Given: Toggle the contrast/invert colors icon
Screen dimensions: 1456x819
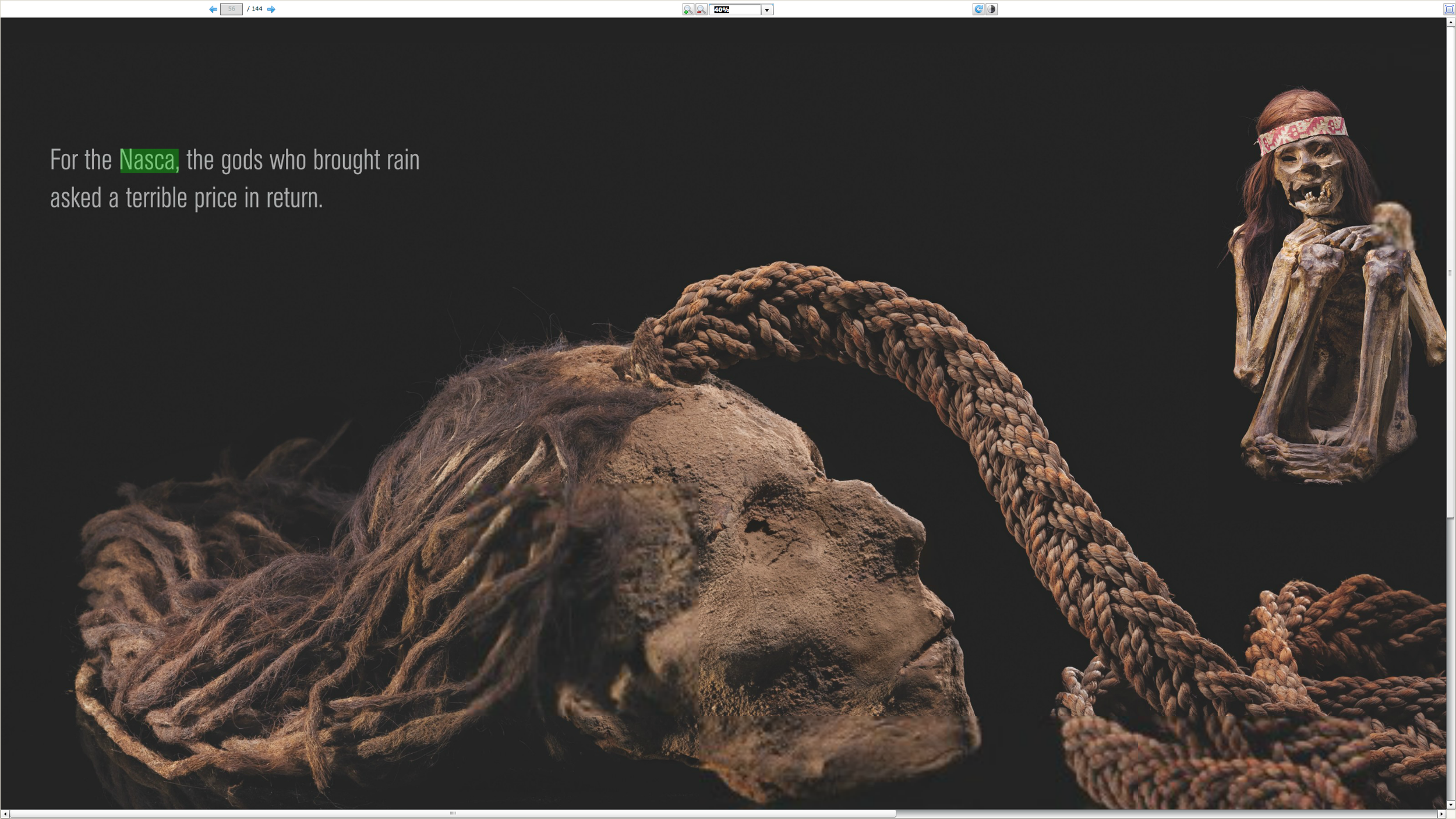Looking at the screenshot, I should pyautogui.click(x=991, y=9).
